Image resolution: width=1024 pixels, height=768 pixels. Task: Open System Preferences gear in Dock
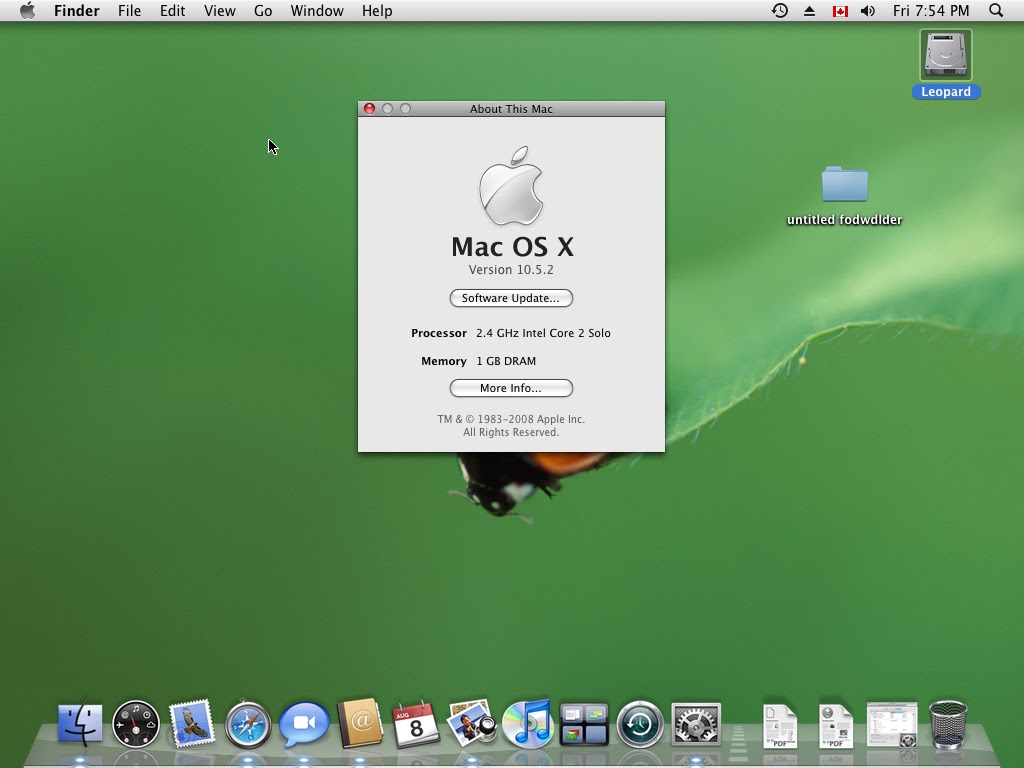[696, 724]
